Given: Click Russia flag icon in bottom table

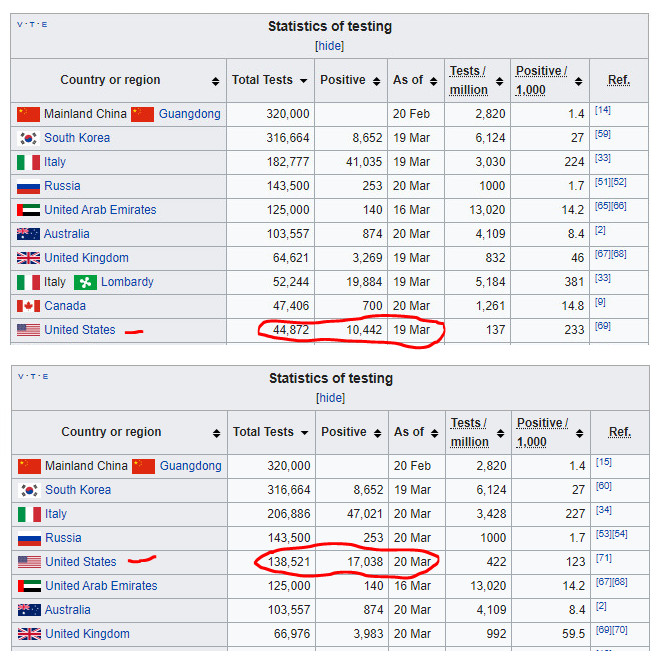Looking at the screenshot, I should pyautogui.click(x=29, y=538).
